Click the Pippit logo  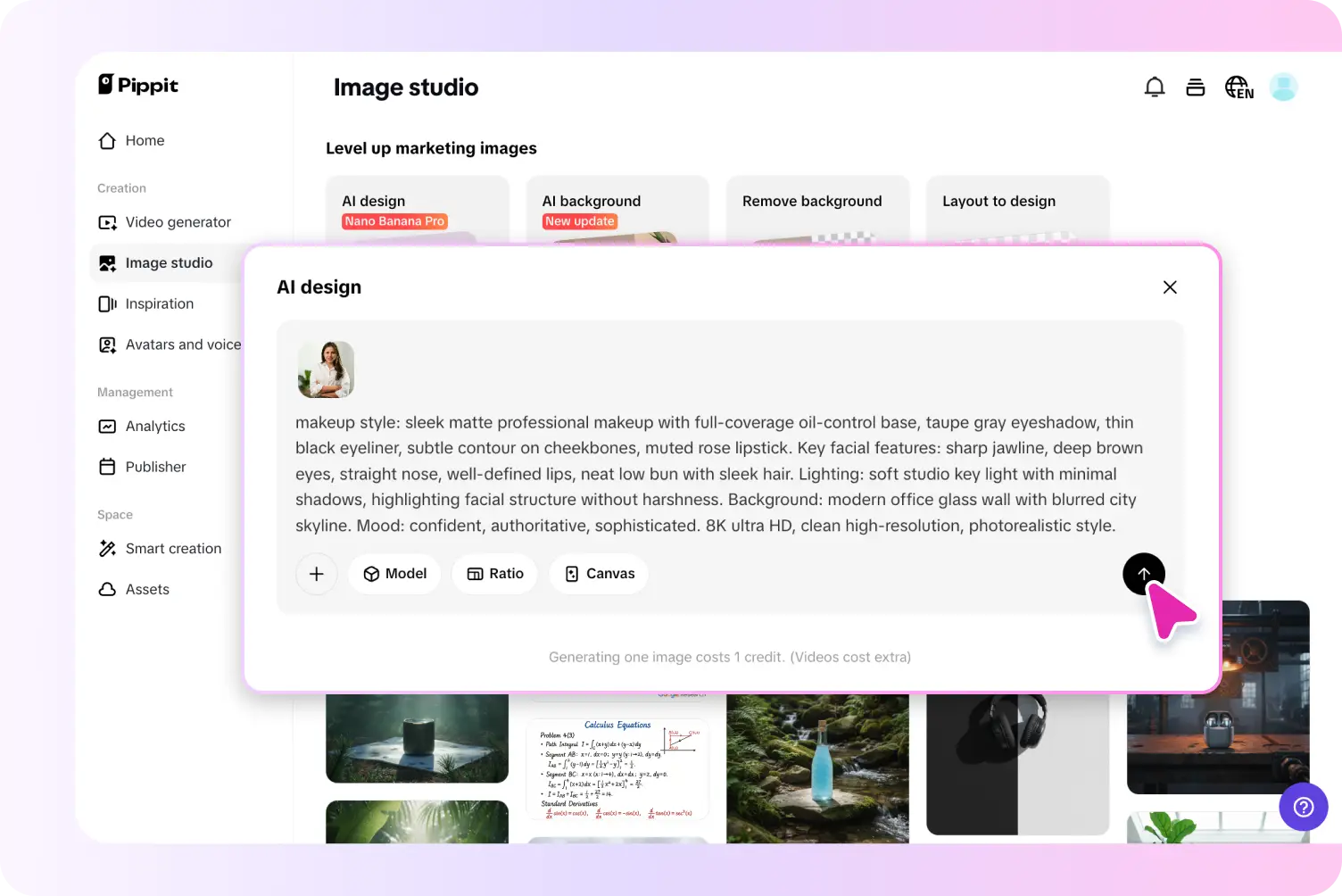pos(138,85)
